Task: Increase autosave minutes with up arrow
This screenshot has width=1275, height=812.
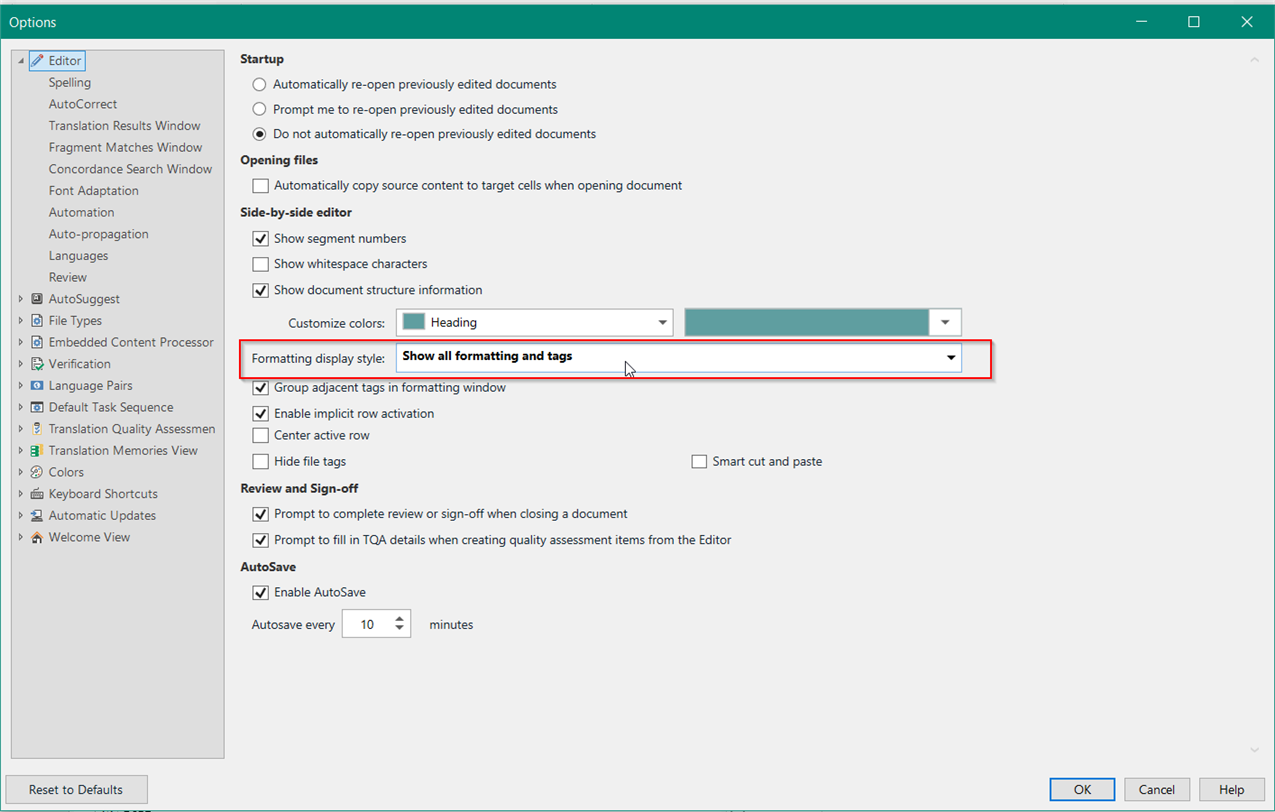Action: [x=400, y=619]
